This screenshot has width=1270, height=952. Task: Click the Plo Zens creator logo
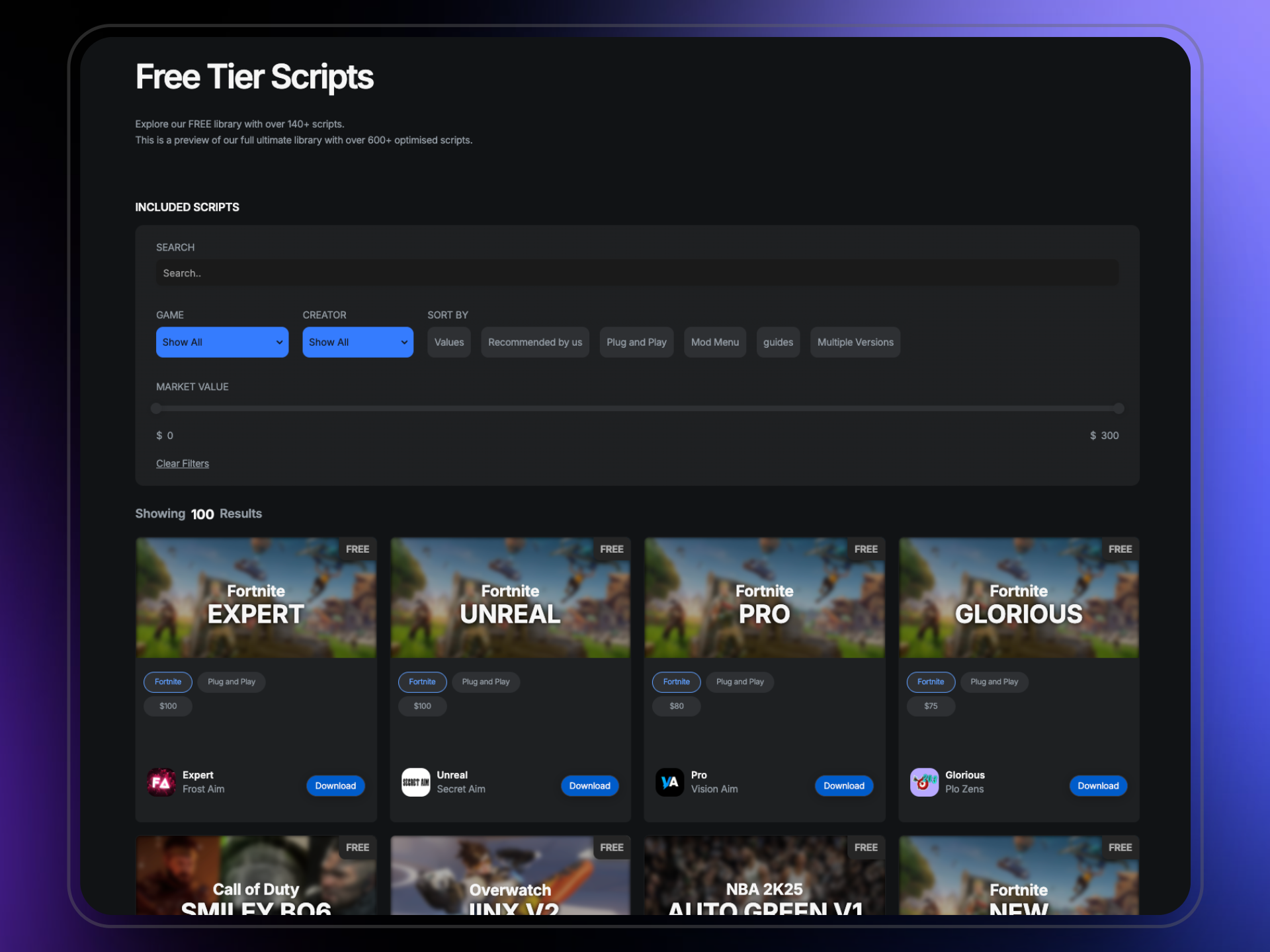click(x=924, y=782)
